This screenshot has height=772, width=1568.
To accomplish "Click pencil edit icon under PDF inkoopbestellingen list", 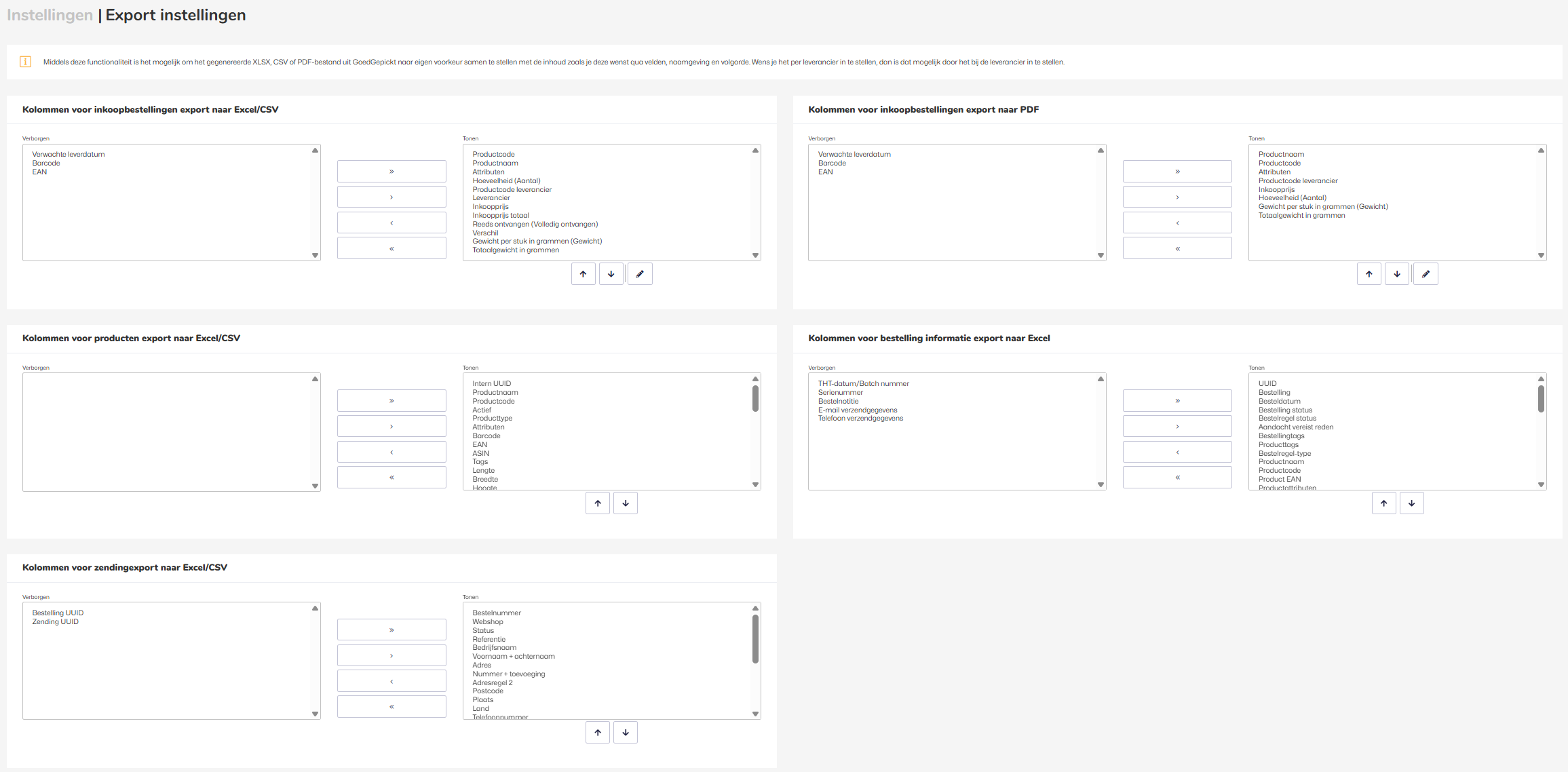I will click(x=1425, y=274).
